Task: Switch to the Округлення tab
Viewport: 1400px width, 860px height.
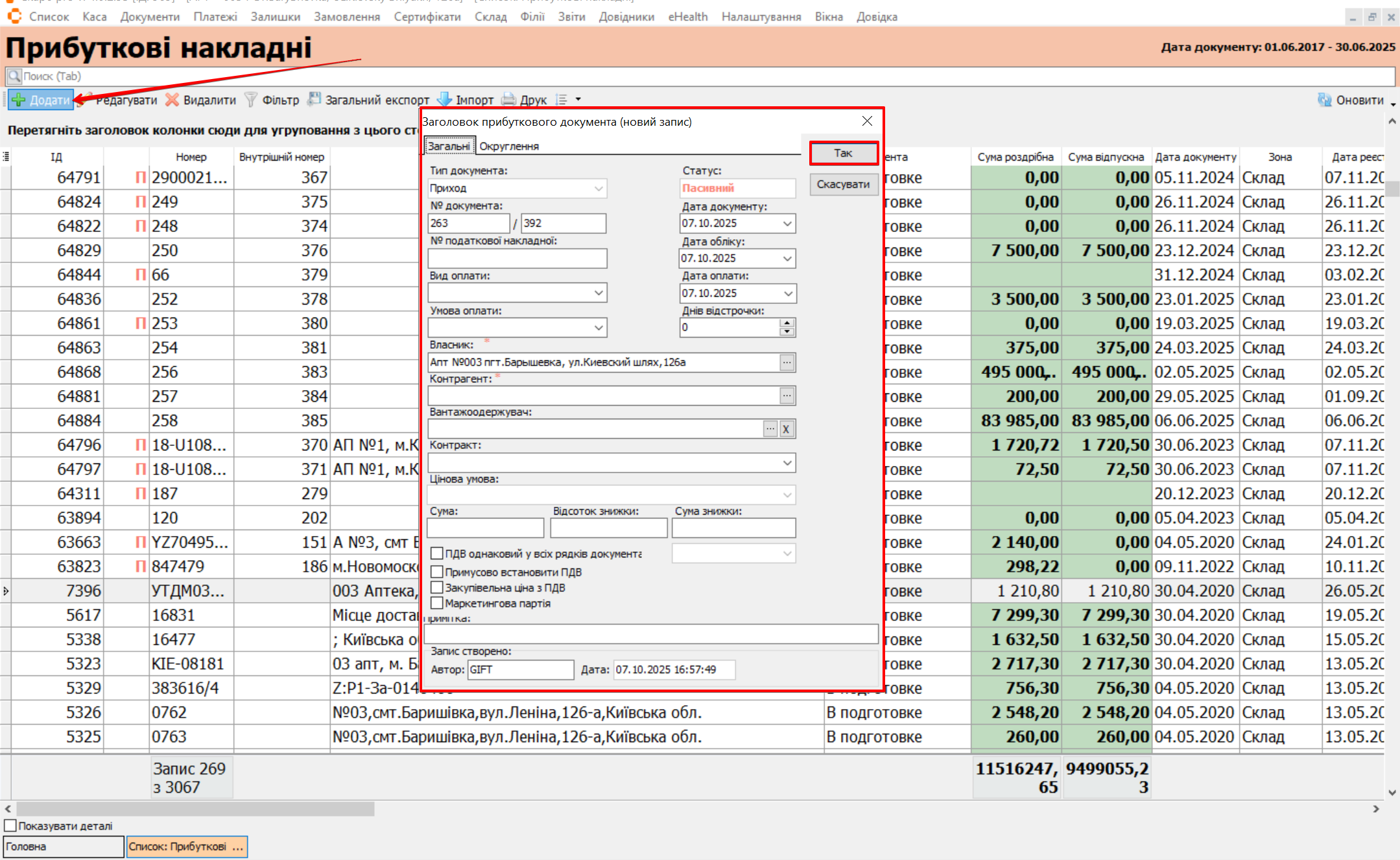Action: (x=509, y=146)
